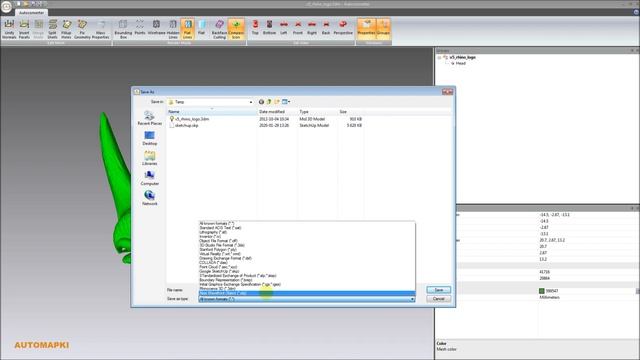Switch to Hidden Lines render mode
The height and width of the screenshot is (360, 640).
pyautogui.click(x=173, y=29)
